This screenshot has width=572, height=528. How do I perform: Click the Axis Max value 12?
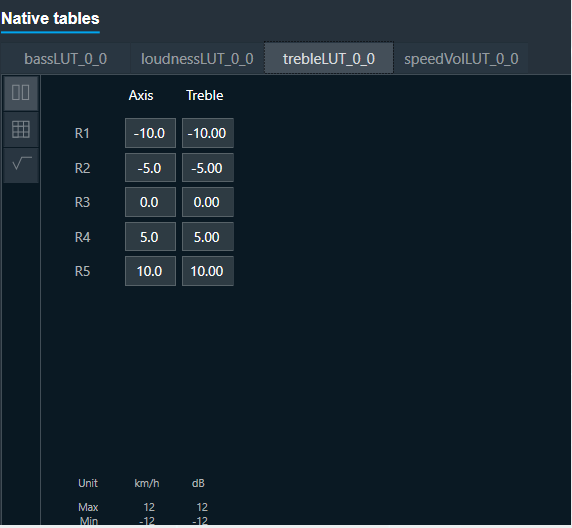[x=149, y=507]
